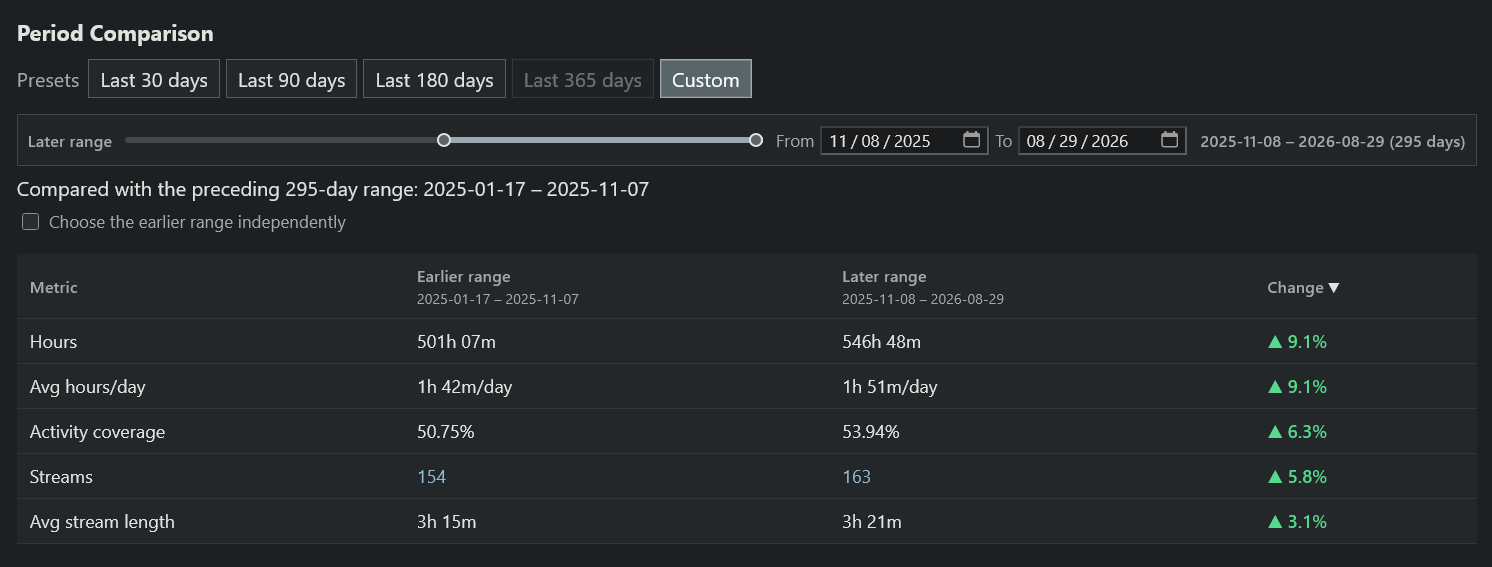
Task: Click the Change column sort arrow
Action: tap(1334, 288)
